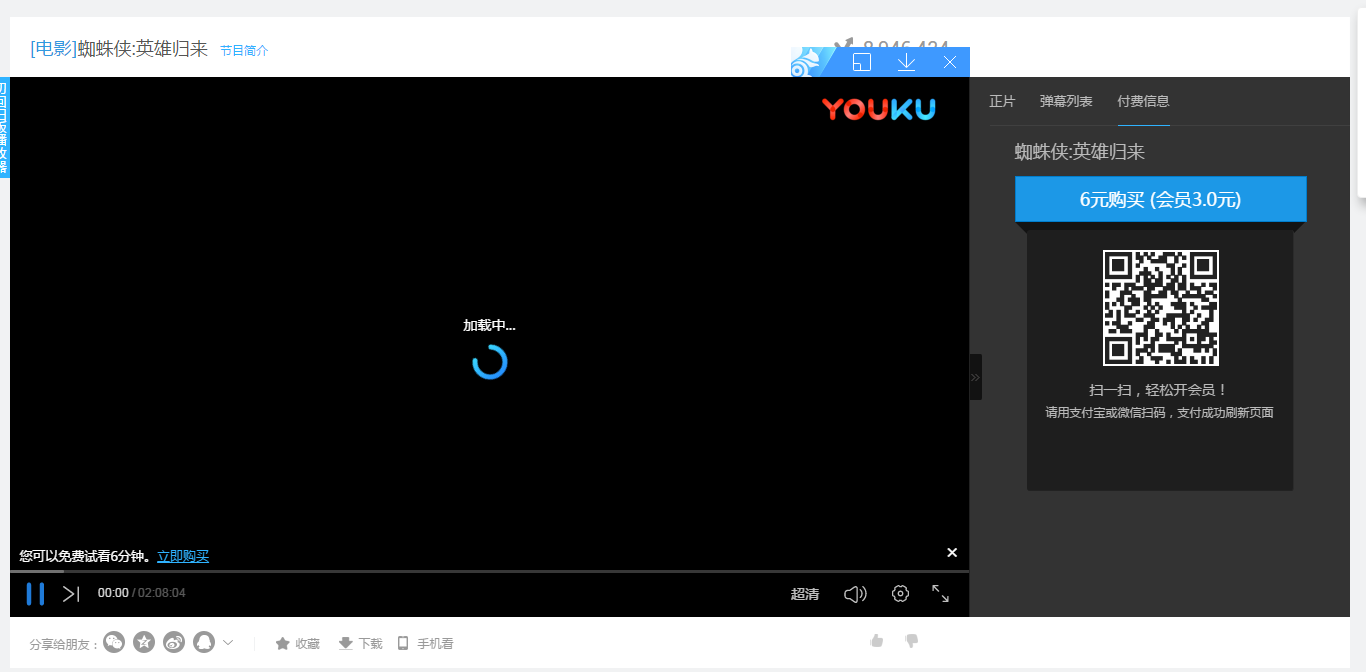Share to WeChat
This screenshot has height=672, width=1366.
pyautogui.click(x=114, y=642)
